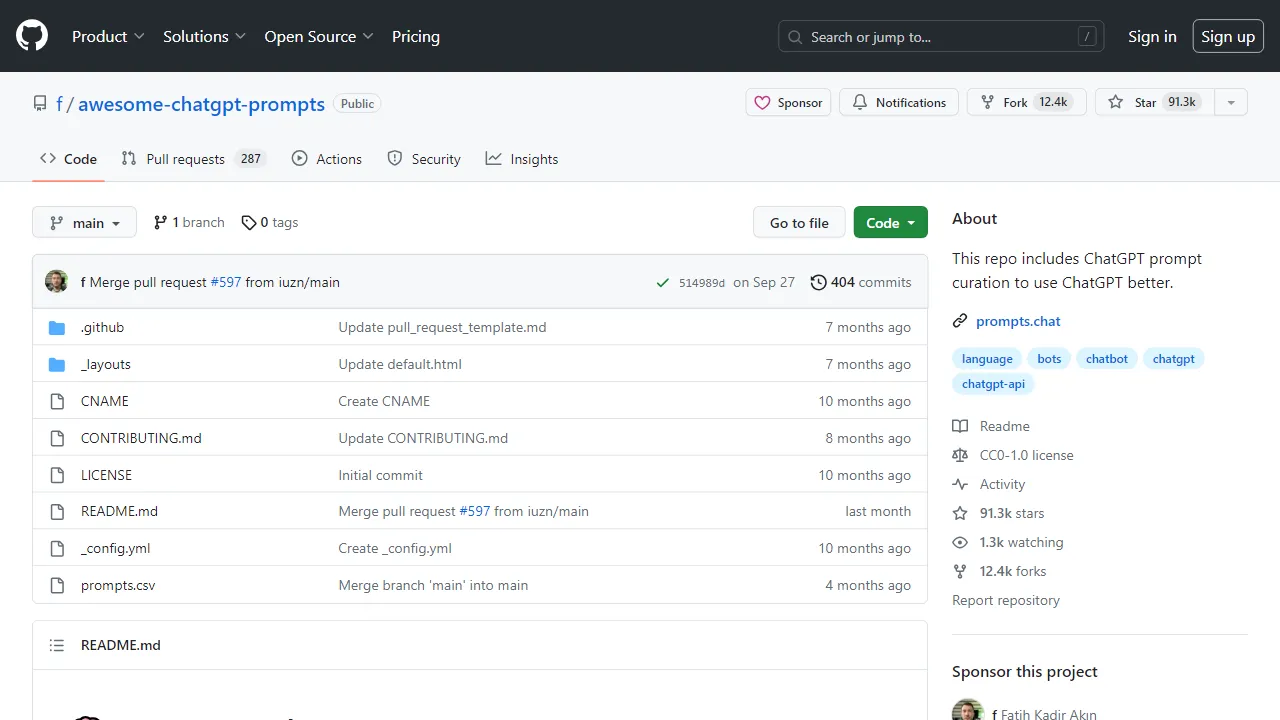Open Pricing in top navigation
This screenshot has width=1280, height=720.
click(416, 36)
